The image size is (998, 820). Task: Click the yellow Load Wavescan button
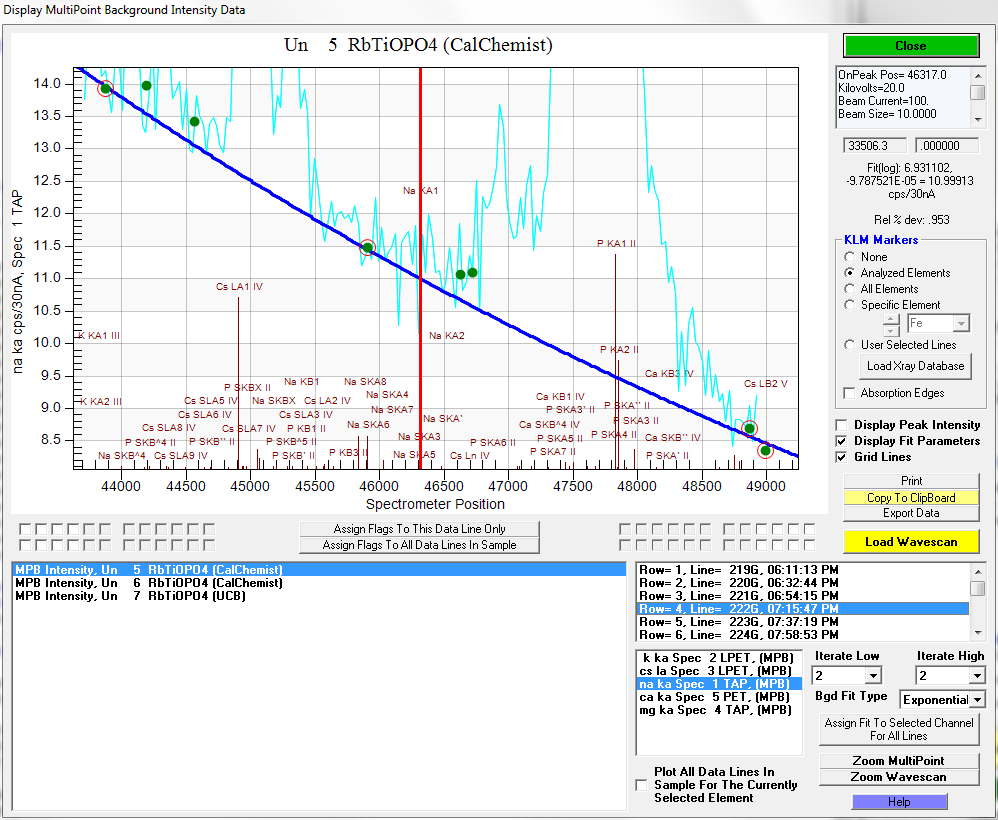pos(910,542)
